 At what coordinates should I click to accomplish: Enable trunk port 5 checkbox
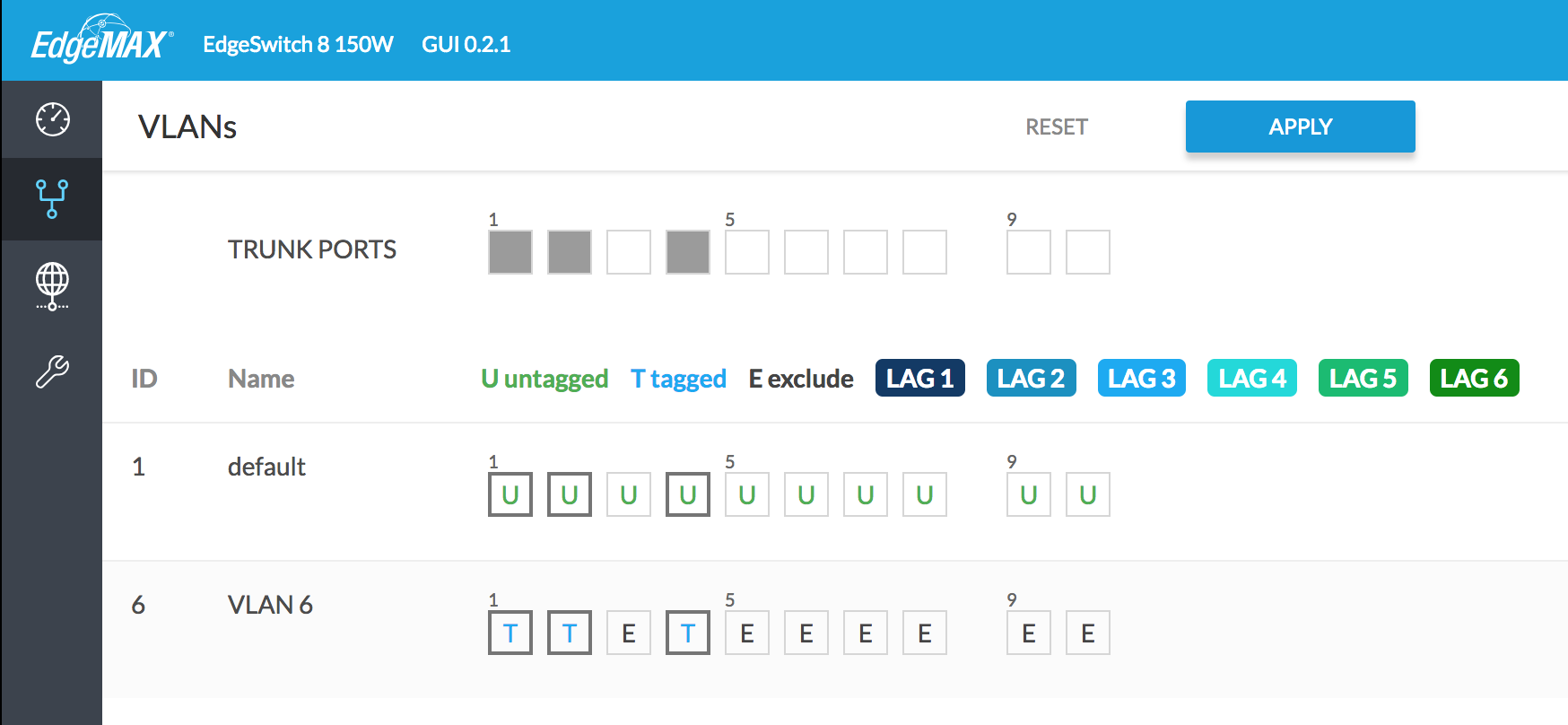pyautogui.click(x=747, y=252)
